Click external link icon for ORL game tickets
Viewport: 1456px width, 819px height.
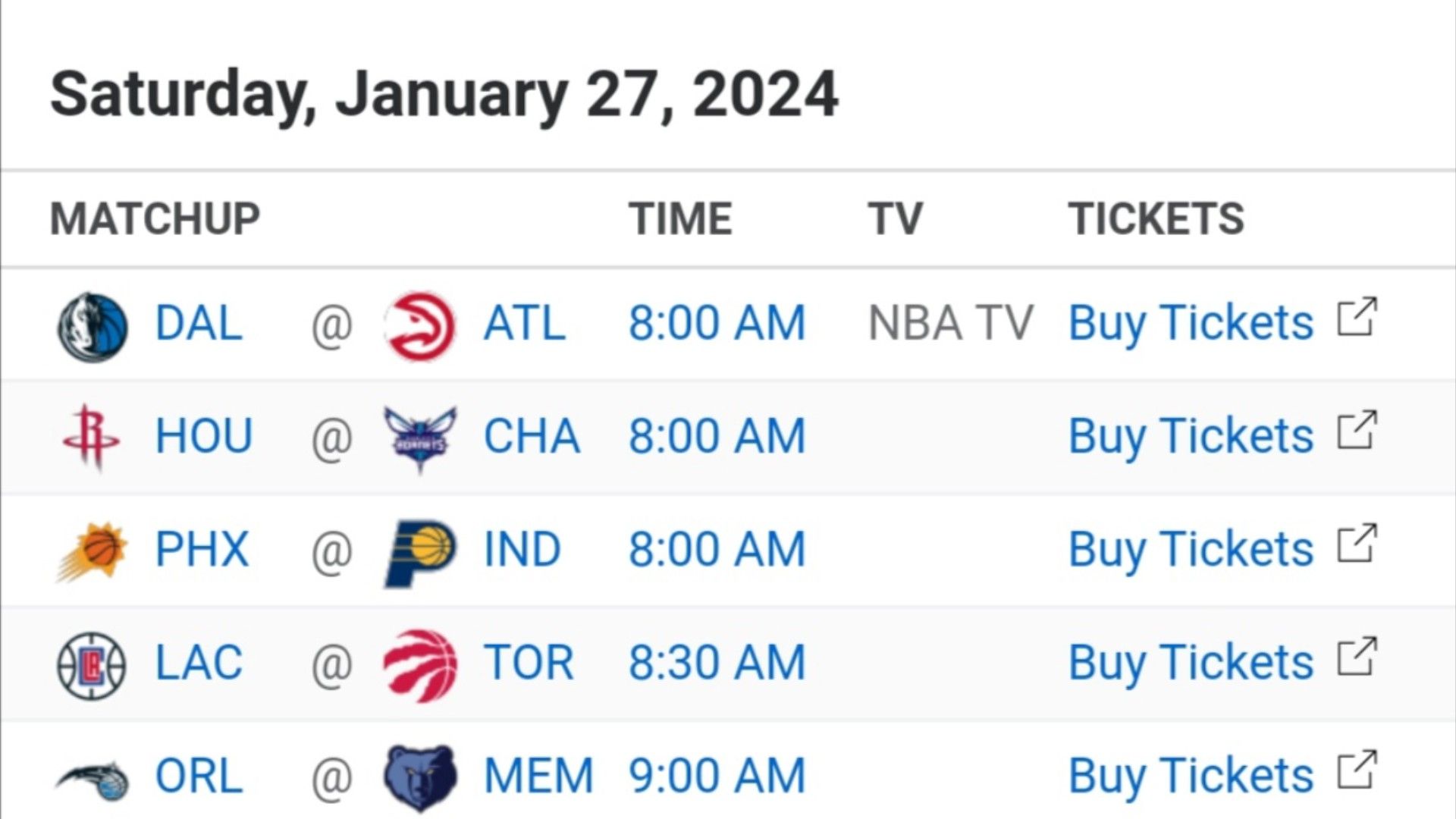(x=1357, y=769)
